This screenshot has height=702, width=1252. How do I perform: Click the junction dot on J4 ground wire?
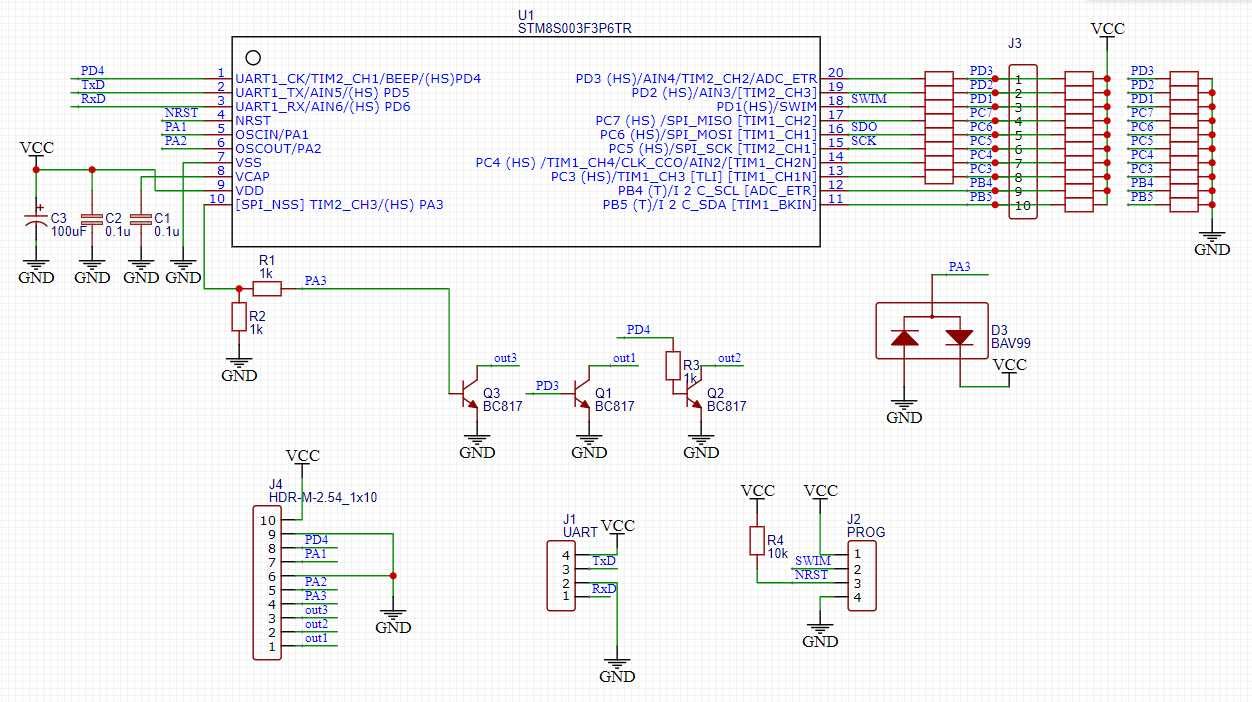click(393, 575)
